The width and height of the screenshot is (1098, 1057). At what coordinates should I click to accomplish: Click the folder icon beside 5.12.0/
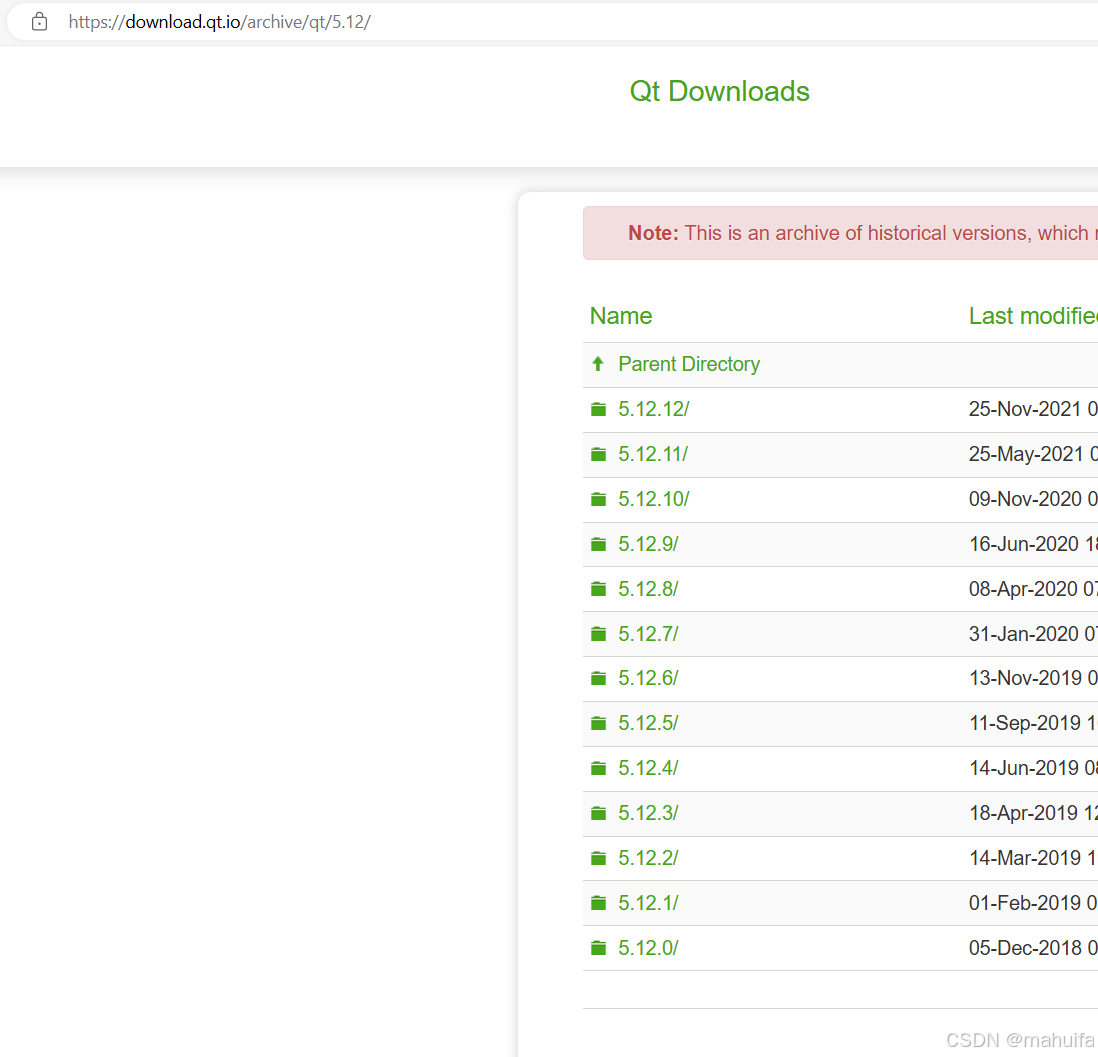pyautogui.click(x=599, y=948)
